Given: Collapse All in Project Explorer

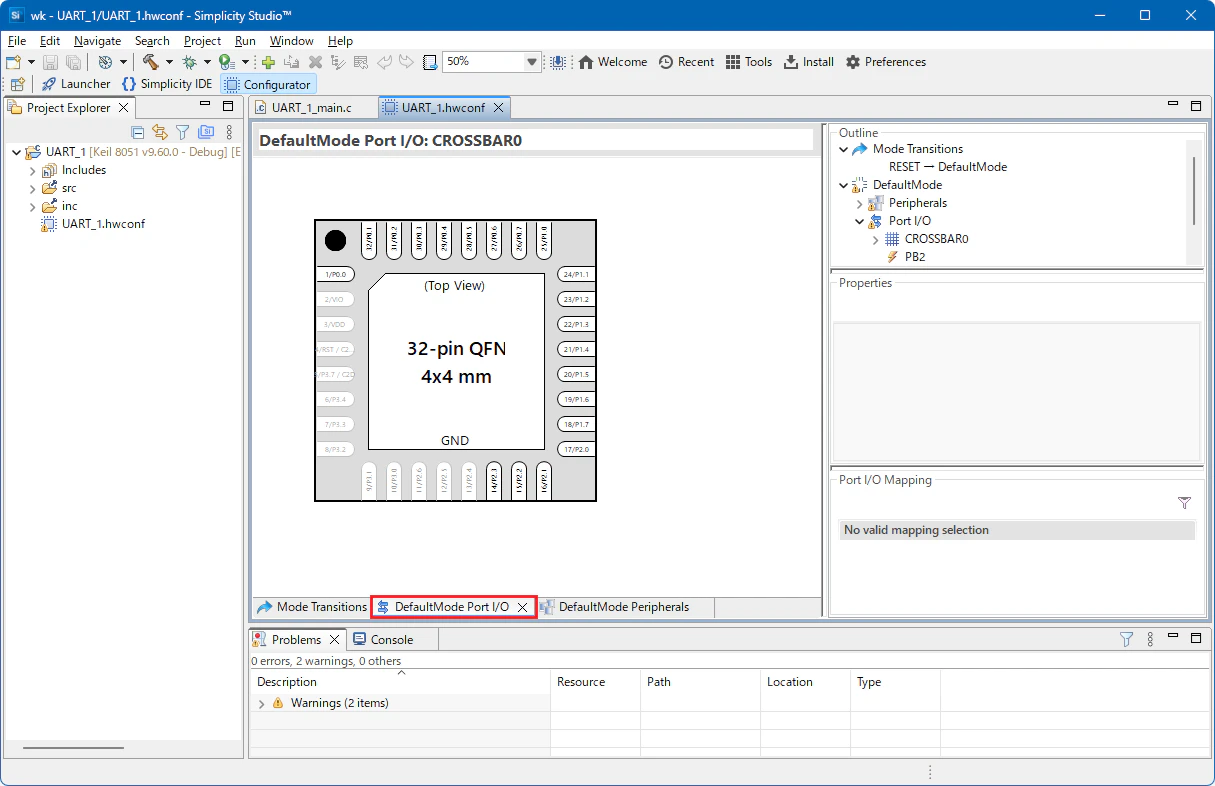Looking at the screenshot, I should coord(138,132).
